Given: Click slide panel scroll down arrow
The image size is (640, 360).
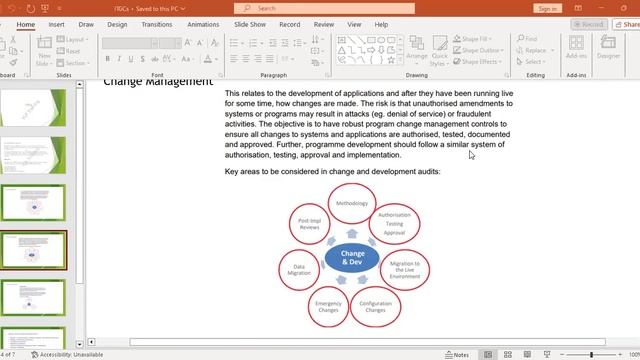Looking at the screenshot, I should click(79, 344).
